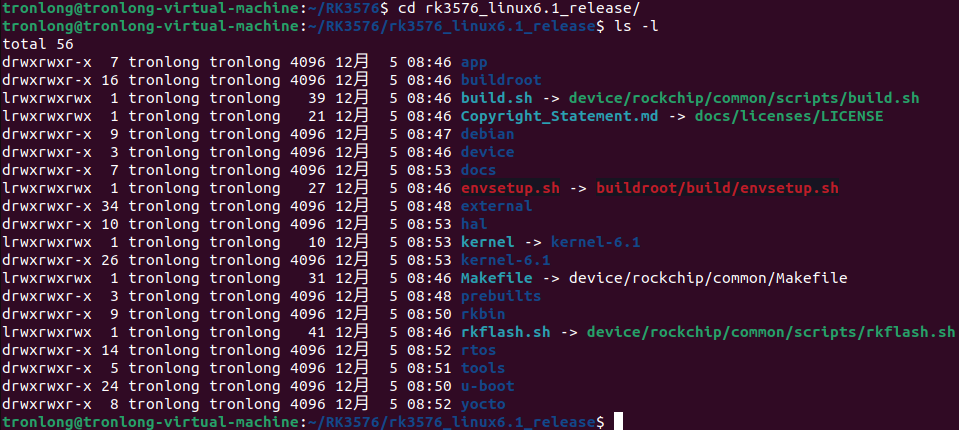
Task: Select timestamp '08:51' in tools row
Action: click(x=429, y=368)
